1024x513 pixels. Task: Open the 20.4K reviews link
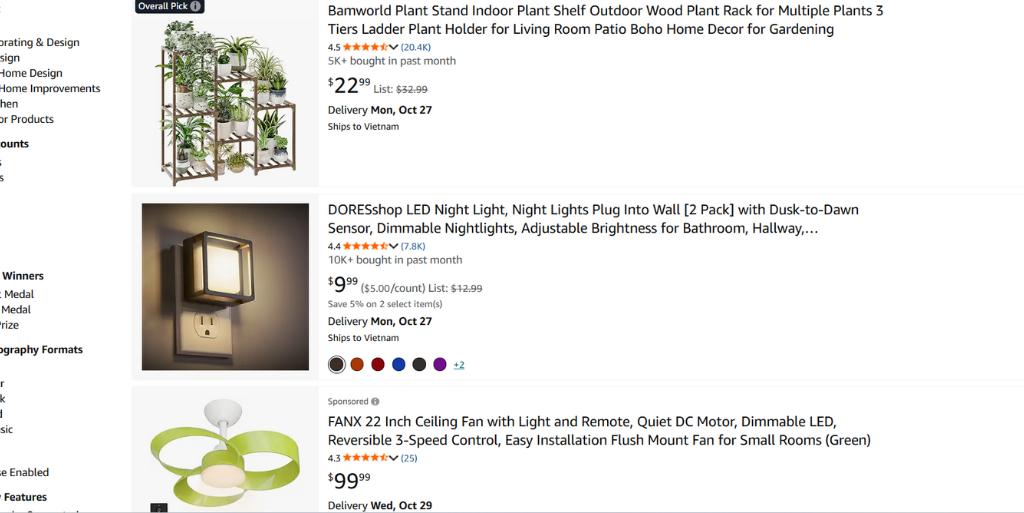point(416,47)
